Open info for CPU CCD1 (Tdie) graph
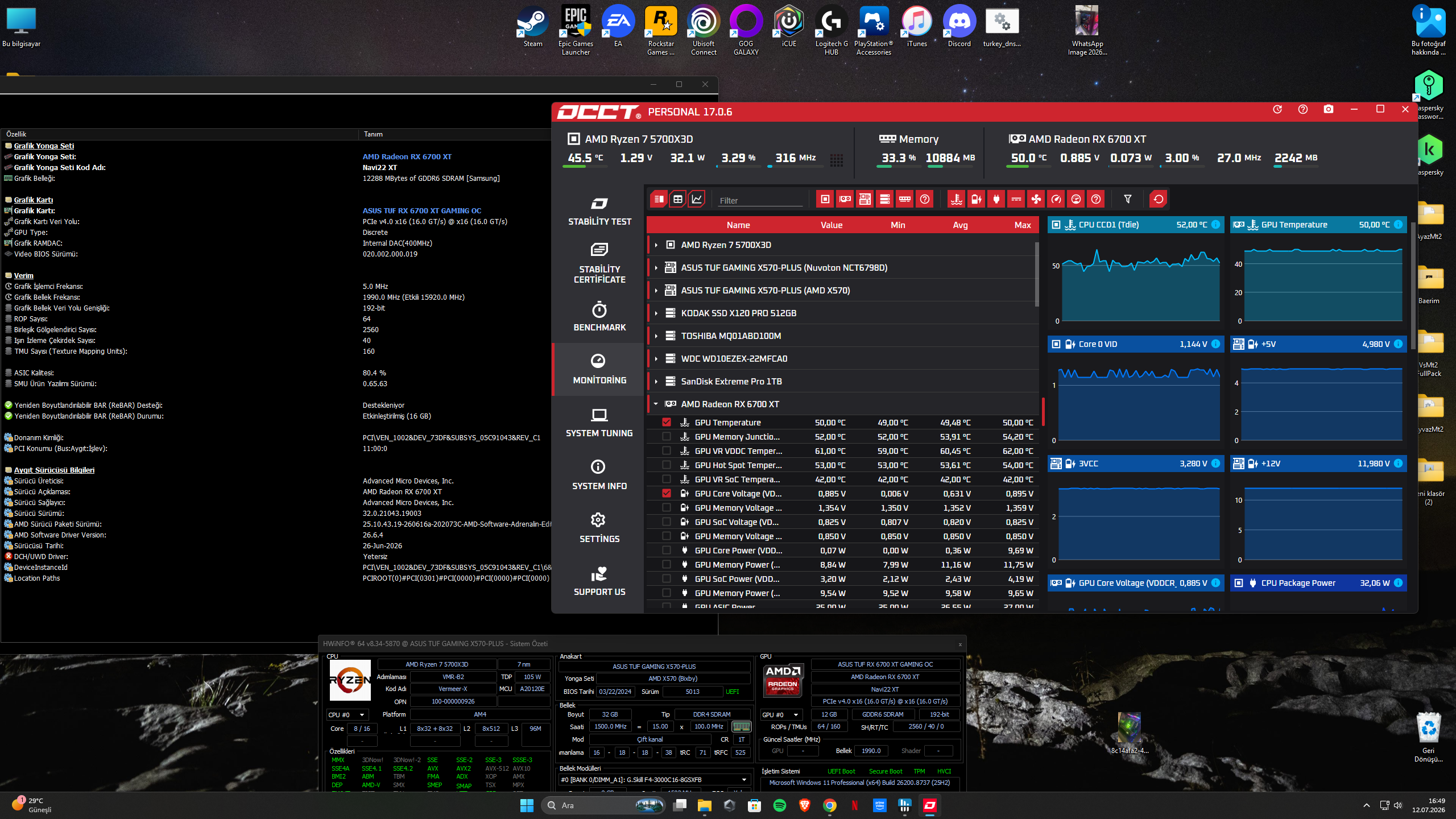The width and height of the screenshot is (1456, 819). (x=1215, y=225)
